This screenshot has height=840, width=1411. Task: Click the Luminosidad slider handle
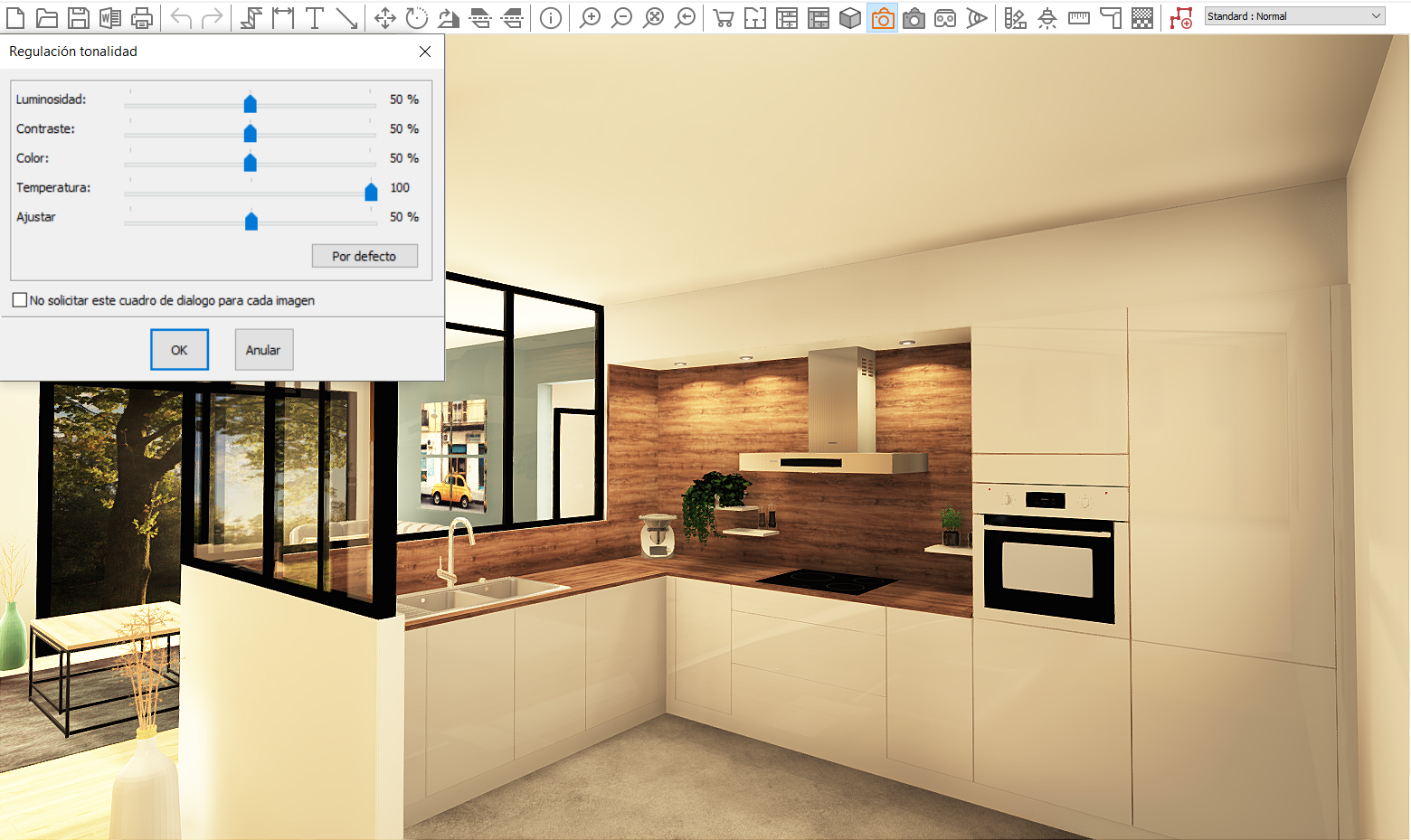(251, 104)
